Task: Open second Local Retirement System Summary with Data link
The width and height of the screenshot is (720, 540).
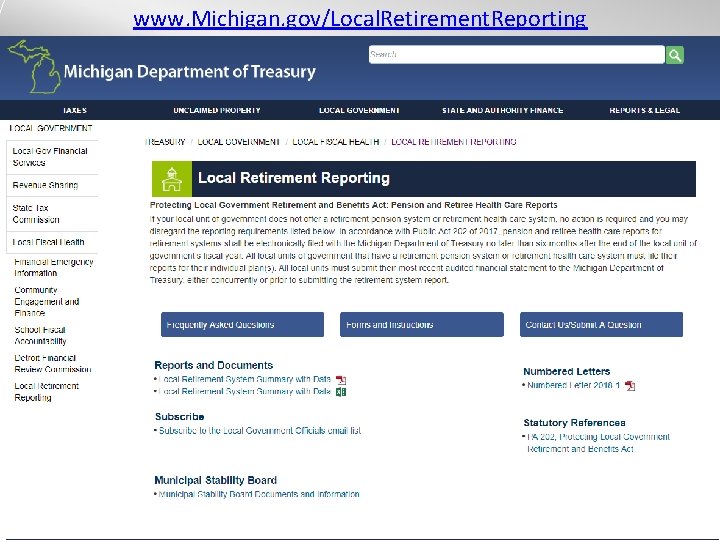Action: tap(244, 392)
